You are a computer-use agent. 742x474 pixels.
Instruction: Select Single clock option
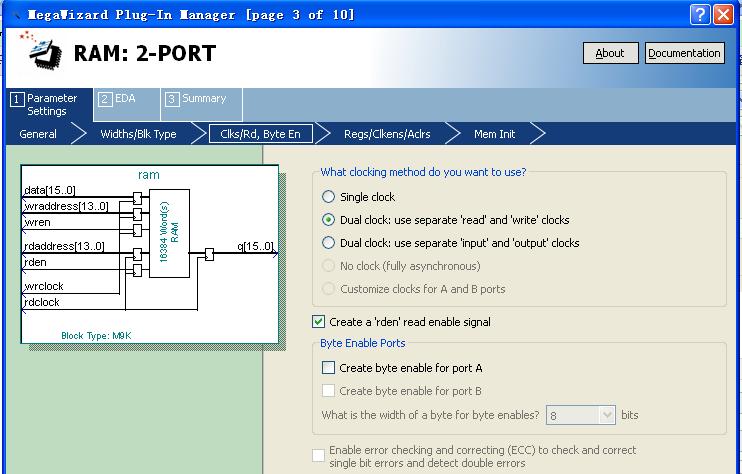(328, 197)
